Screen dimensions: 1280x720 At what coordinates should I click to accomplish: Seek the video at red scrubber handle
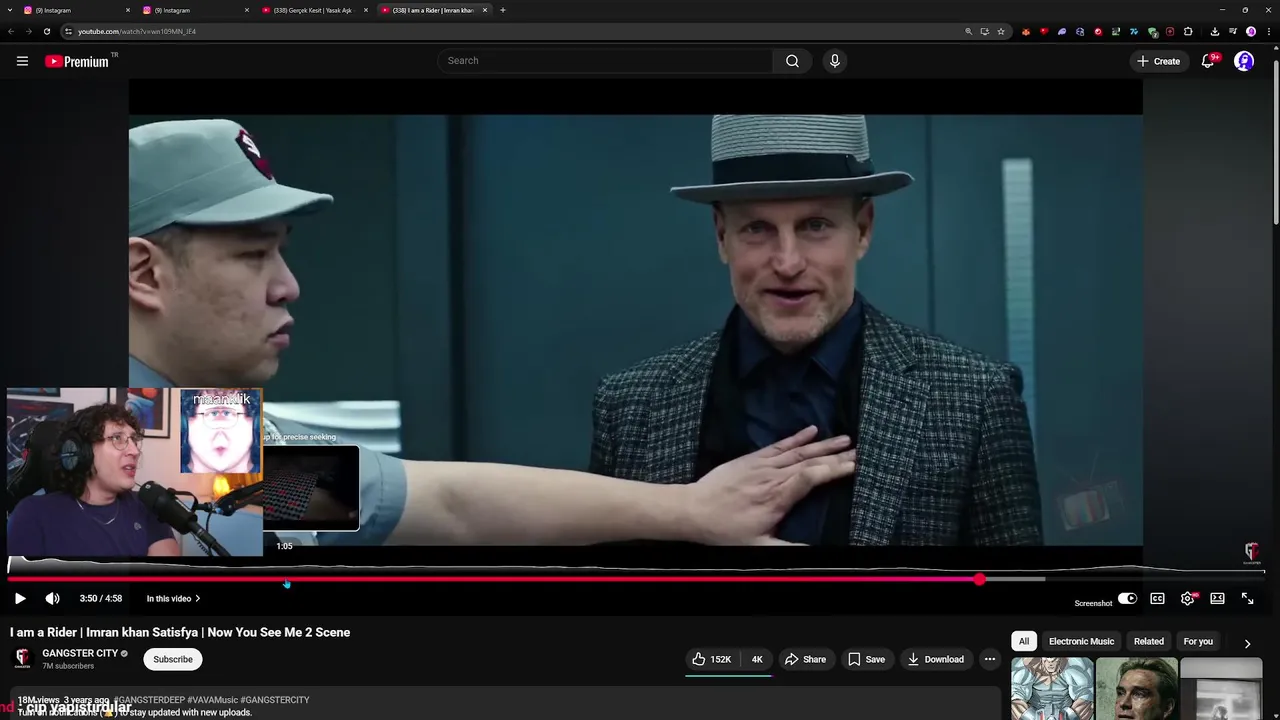979,579
